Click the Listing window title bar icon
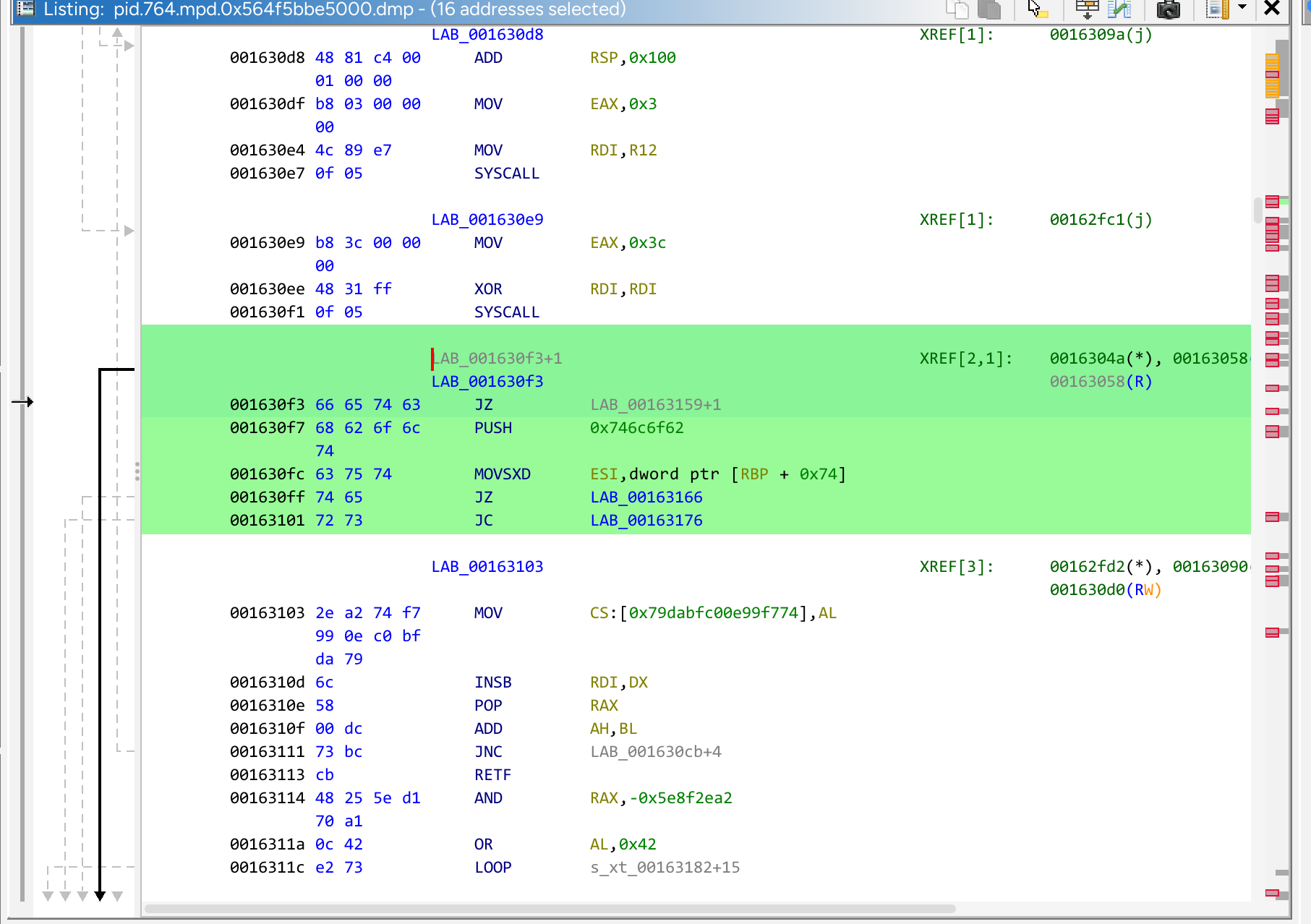Image resolution: width=1311 pixels, height=924 pixels. click(x=26, y=10)
